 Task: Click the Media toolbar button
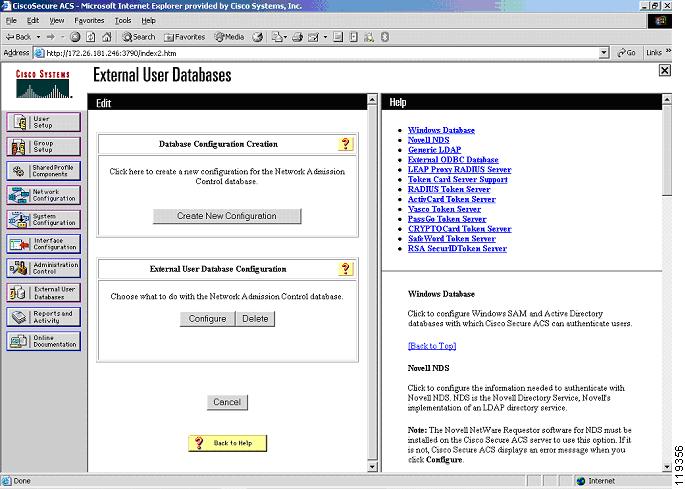pos(229,37)
